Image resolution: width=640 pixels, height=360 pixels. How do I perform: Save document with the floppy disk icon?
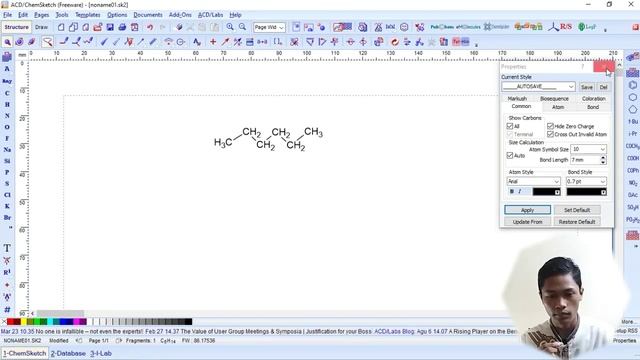pos(110,27)
